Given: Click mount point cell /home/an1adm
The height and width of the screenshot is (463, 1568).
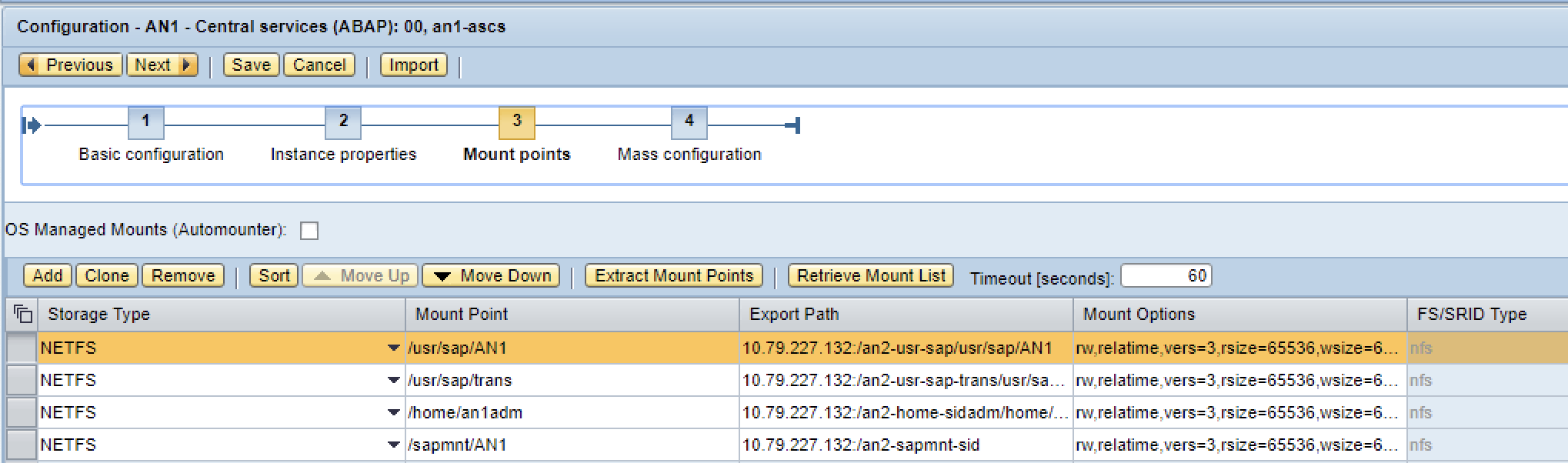Looking at the screenshot, I should (572, 412).
